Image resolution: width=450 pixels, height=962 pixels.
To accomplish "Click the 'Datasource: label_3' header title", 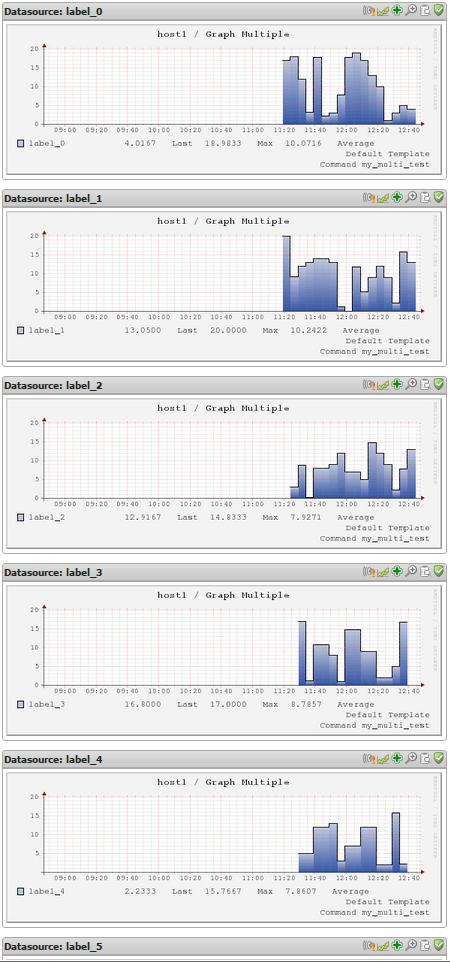I will pyautogui.click(x=53, y=572).
